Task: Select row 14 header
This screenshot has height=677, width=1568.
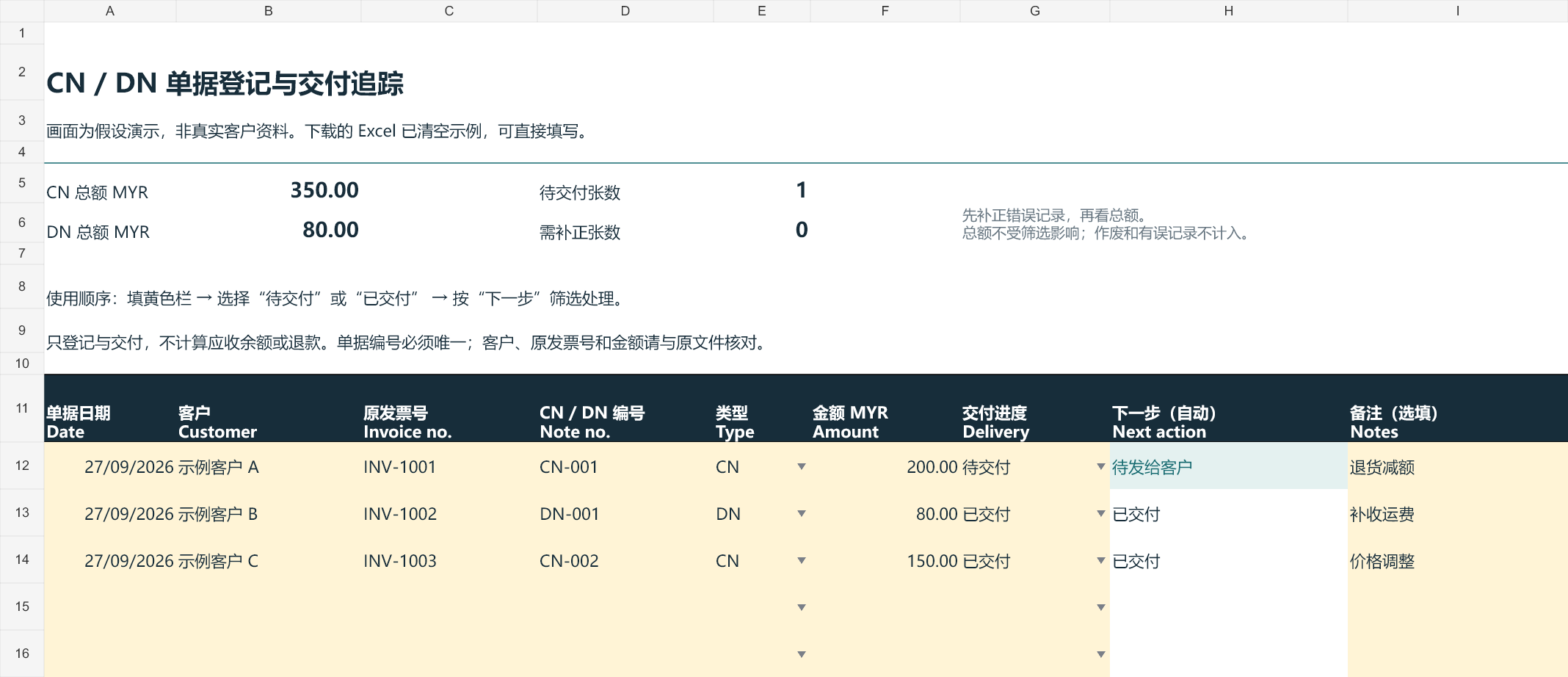Action: [22, 560]
